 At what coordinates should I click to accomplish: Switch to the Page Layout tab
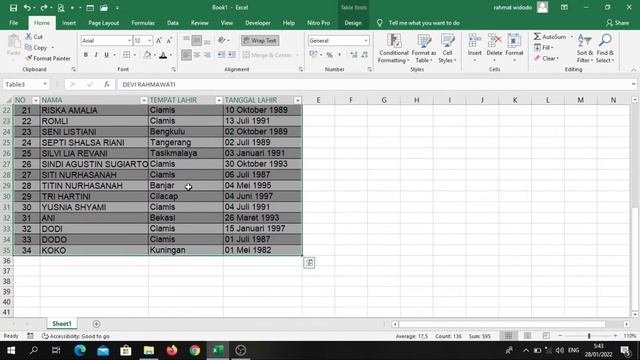(x=104, y=23)
